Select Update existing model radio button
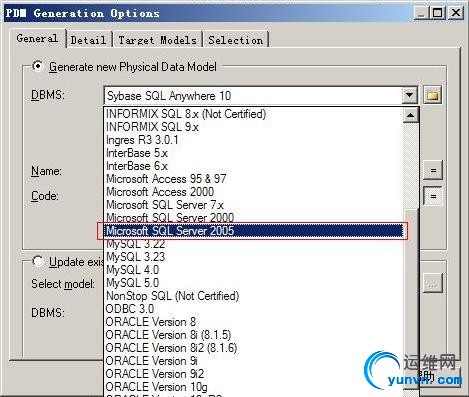 click(38, 261)
